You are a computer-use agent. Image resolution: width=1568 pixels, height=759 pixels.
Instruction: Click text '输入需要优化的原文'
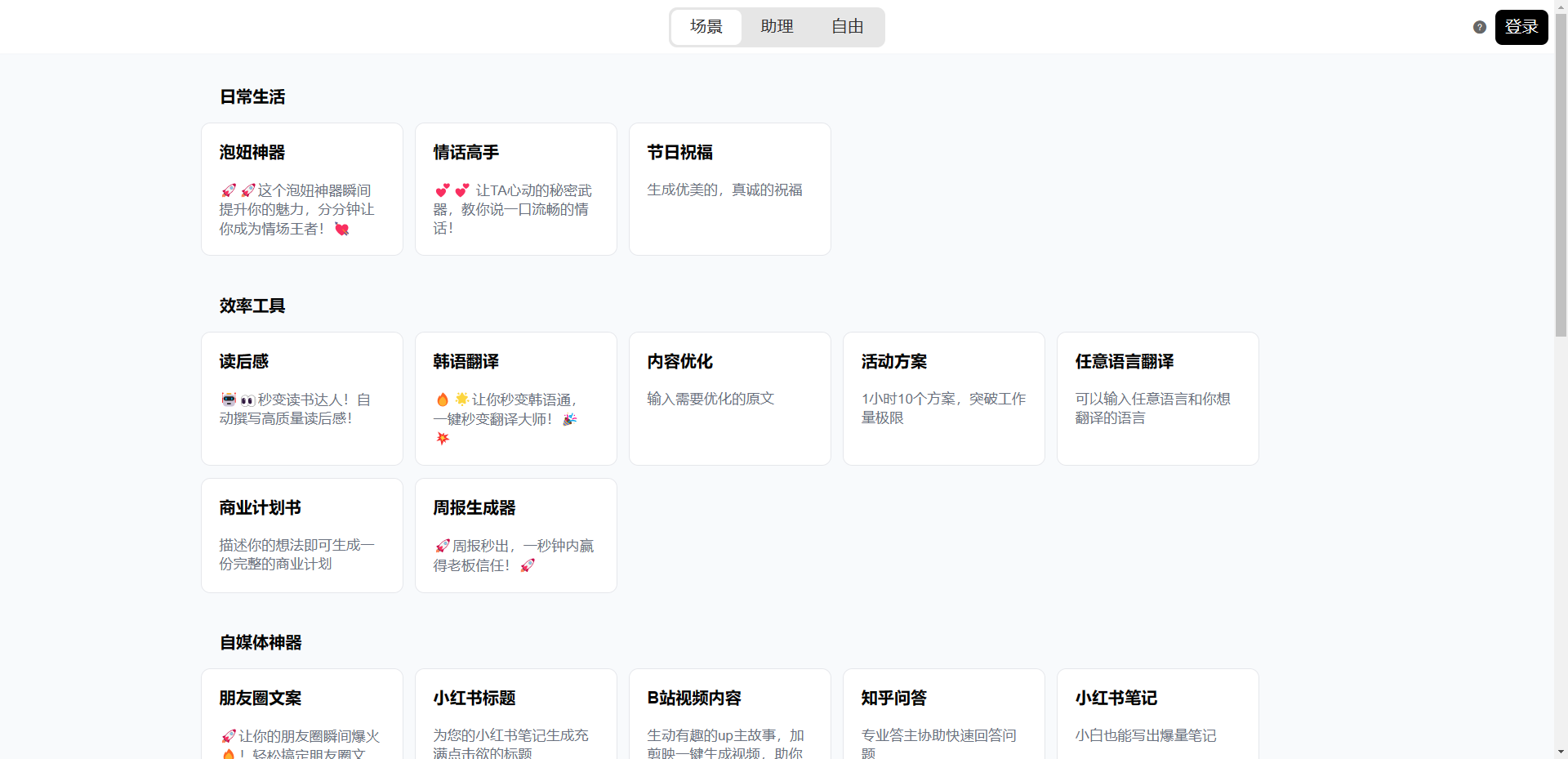coord(710,399)
